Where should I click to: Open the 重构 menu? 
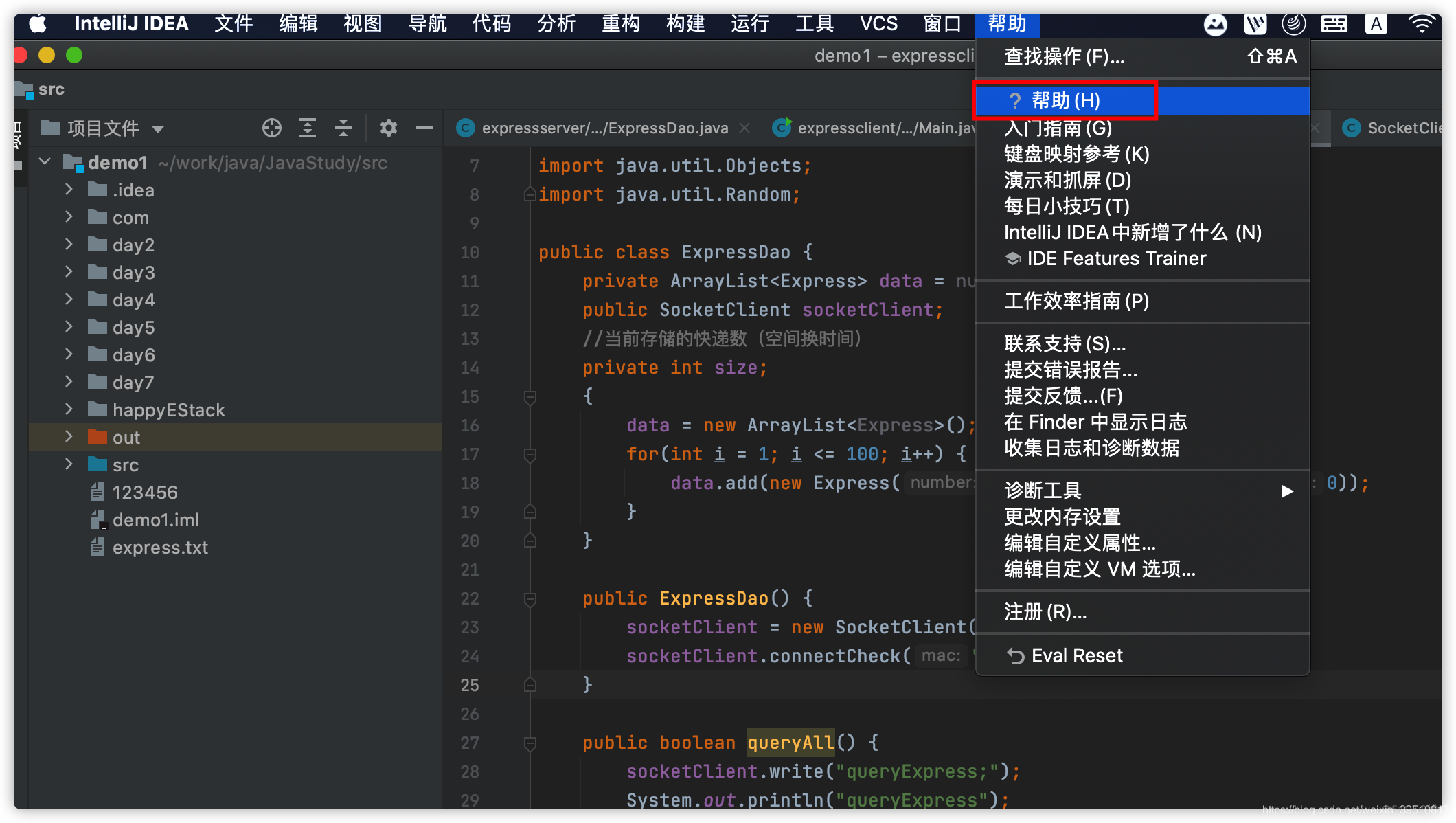(621, 24)
